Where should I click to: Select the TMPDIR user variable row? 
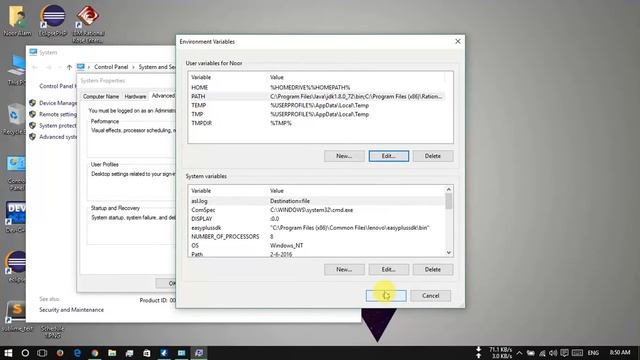click(x=316, y=123)
